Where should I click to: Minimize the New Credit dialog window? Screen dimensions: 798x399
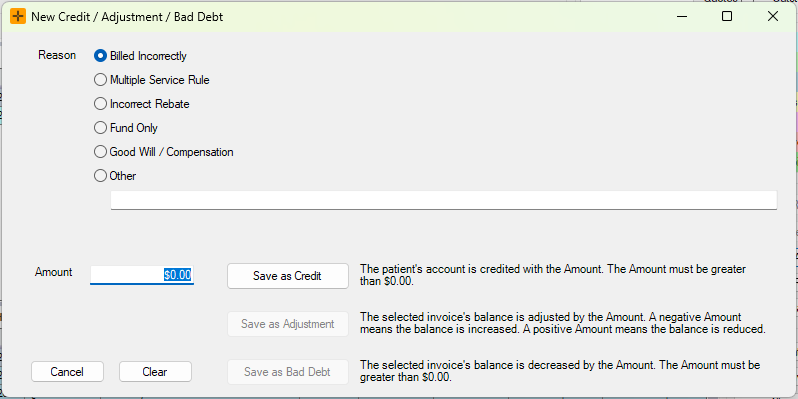point(682,16)
